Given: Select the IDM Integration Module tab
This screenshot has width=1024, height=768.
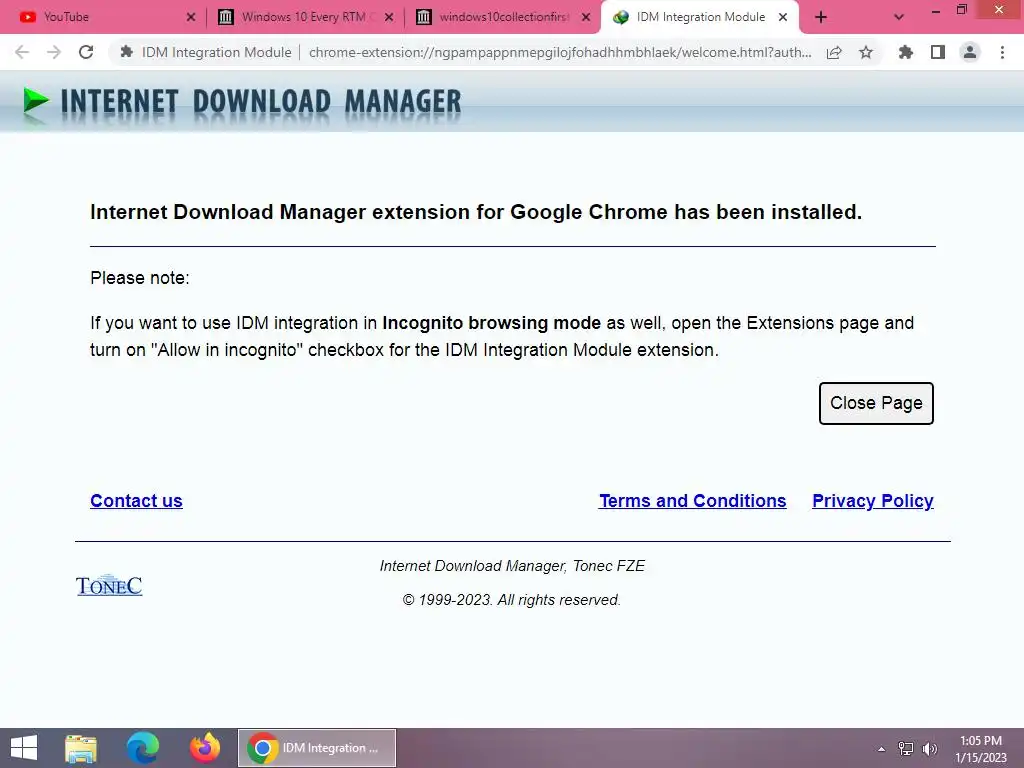Looking at the screenshot, I should coord(700,17).
